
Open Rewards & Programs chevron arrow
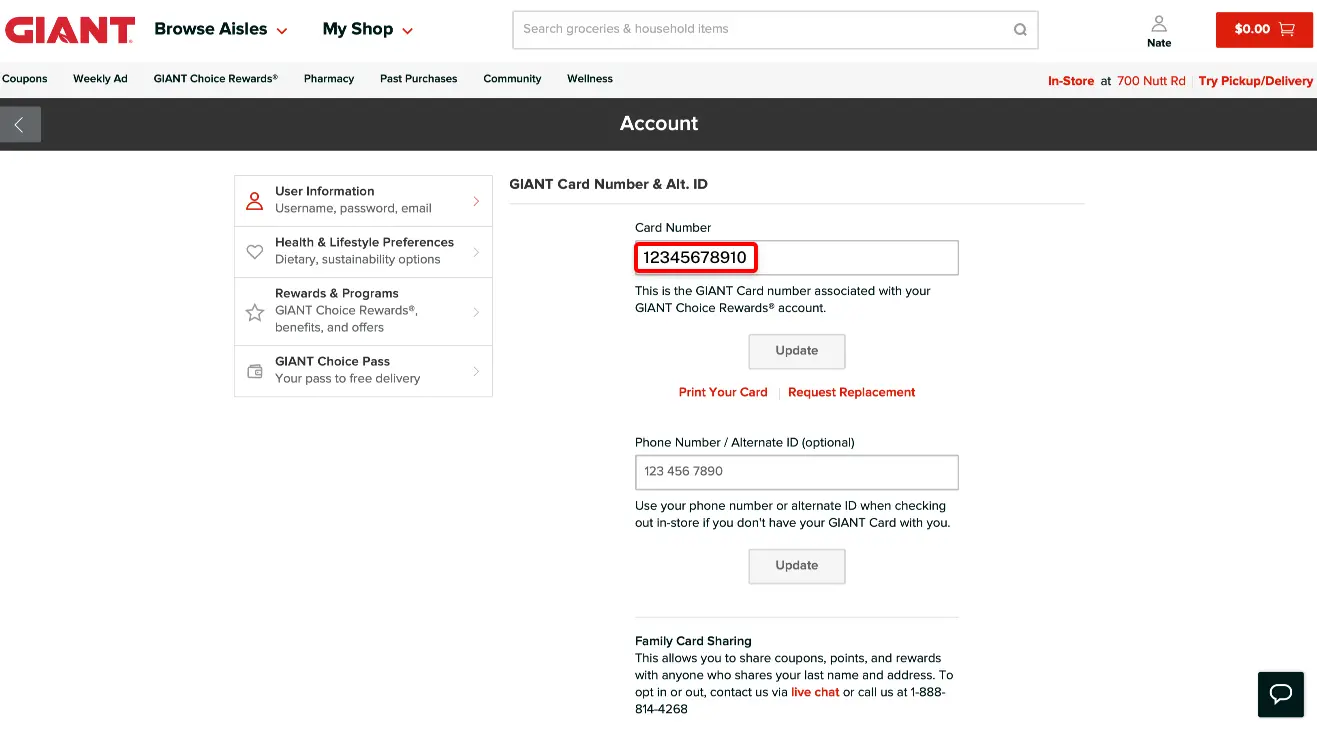click(476, 312)
